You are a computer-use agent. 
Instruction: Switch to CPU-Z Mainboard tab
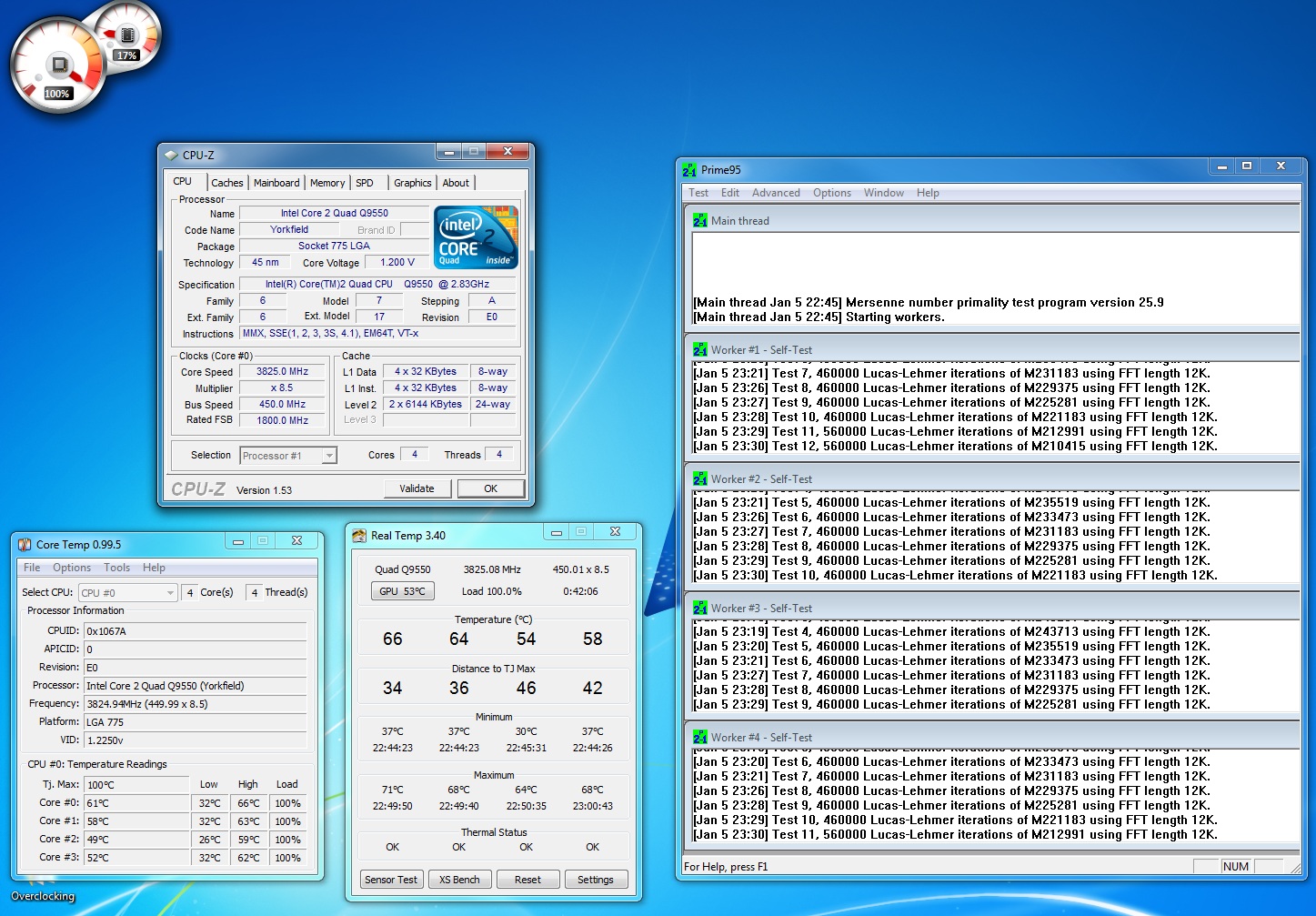[276, 183]
